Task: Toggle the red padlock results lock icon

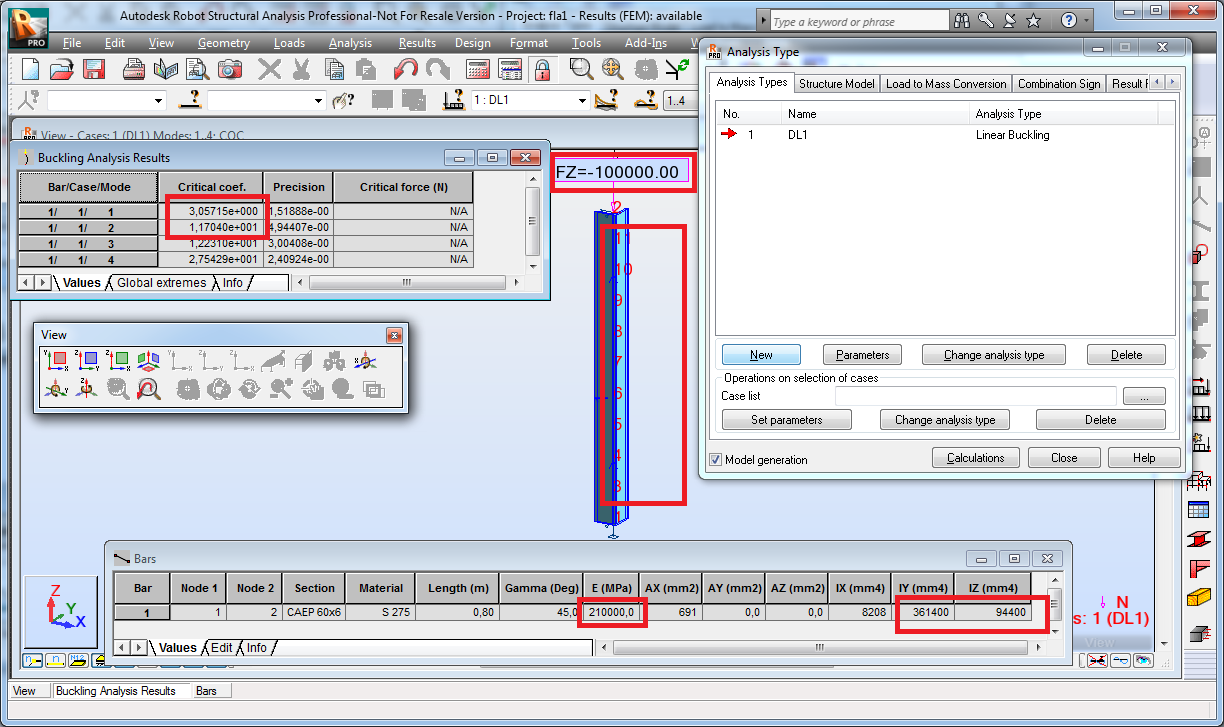Action: (x=542, y=69)
